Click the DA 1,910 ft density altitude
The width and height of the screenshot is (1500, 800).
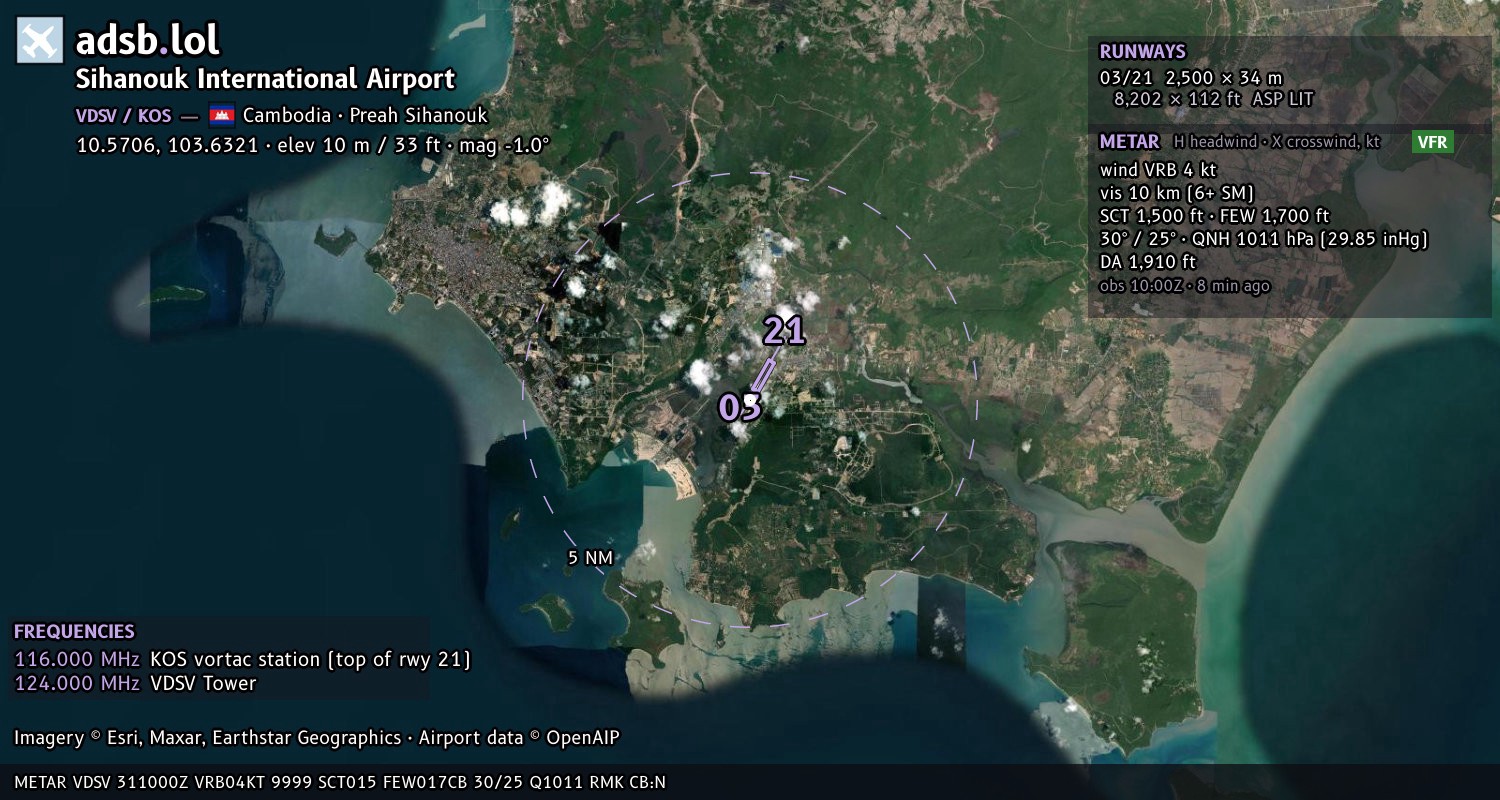click(1148, 262)
